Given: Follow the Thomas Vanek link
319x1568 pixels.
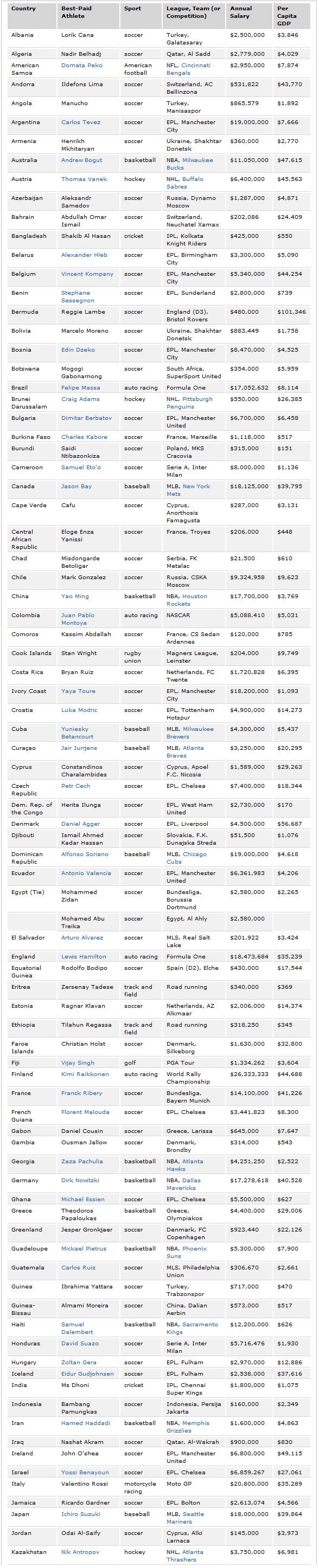Looking at the screenshot, I should coord(84,179).
